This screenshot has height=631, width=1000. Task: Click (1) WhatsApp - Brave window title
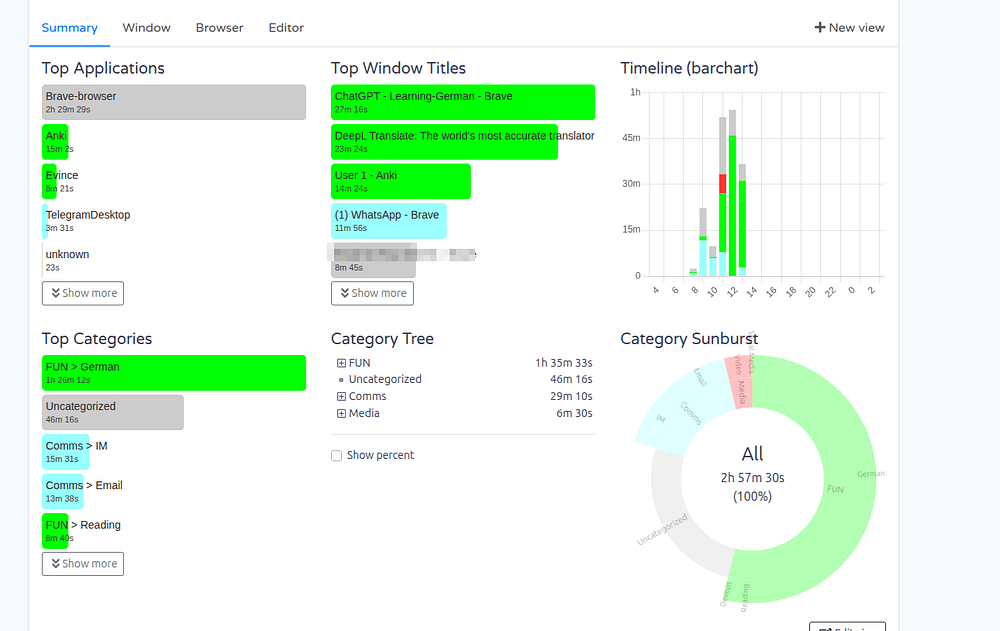click(389, 221)
